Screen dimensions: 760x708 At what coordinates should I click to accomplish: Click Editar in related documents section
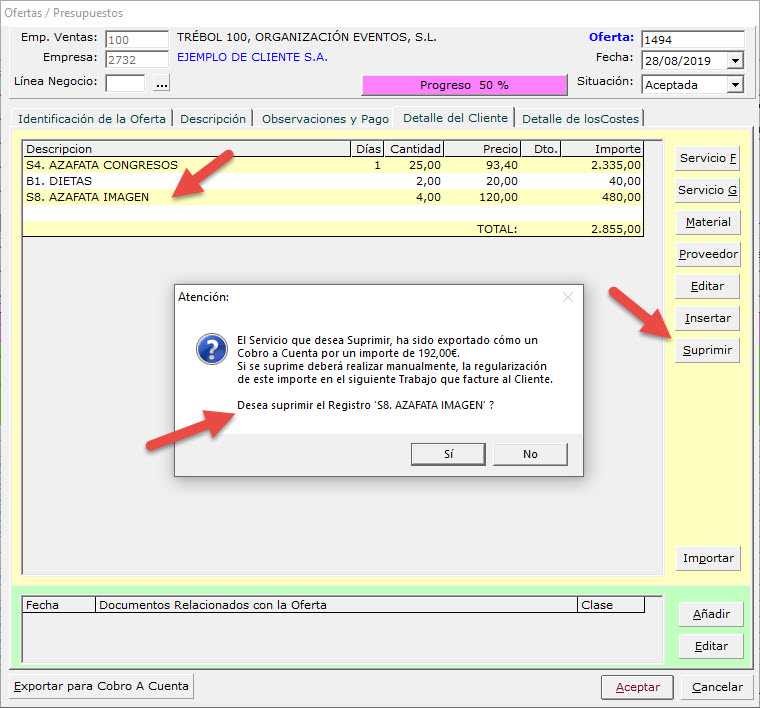[711, 646]
